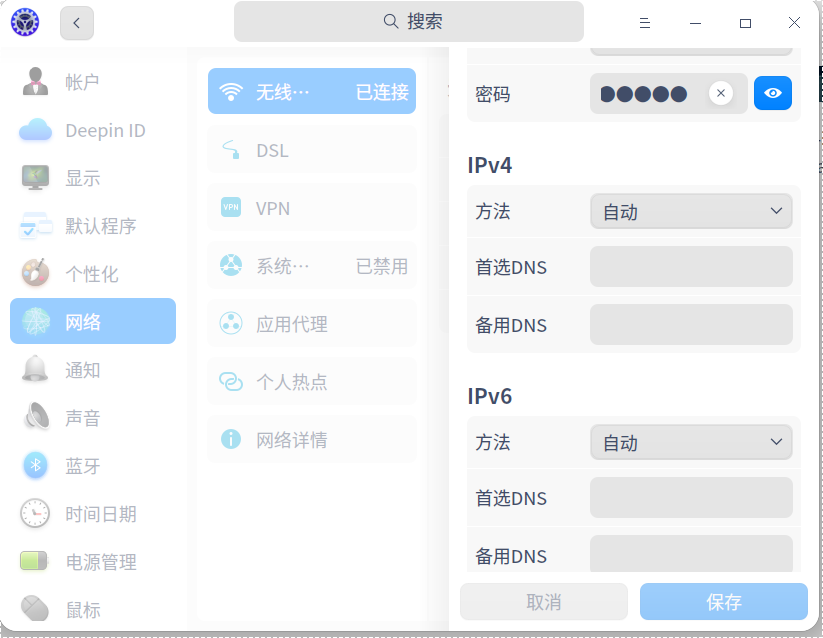Click the IPv6 备用DNS input field
823x638 pixels.
click(691, 554)
